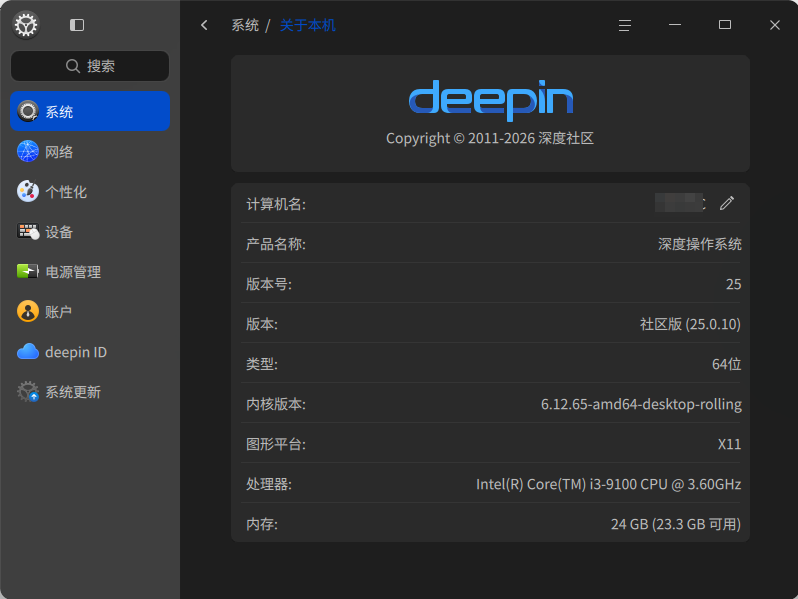Toggle the sidebar panel icon
The image size is (798, 599).
[77, 25]
